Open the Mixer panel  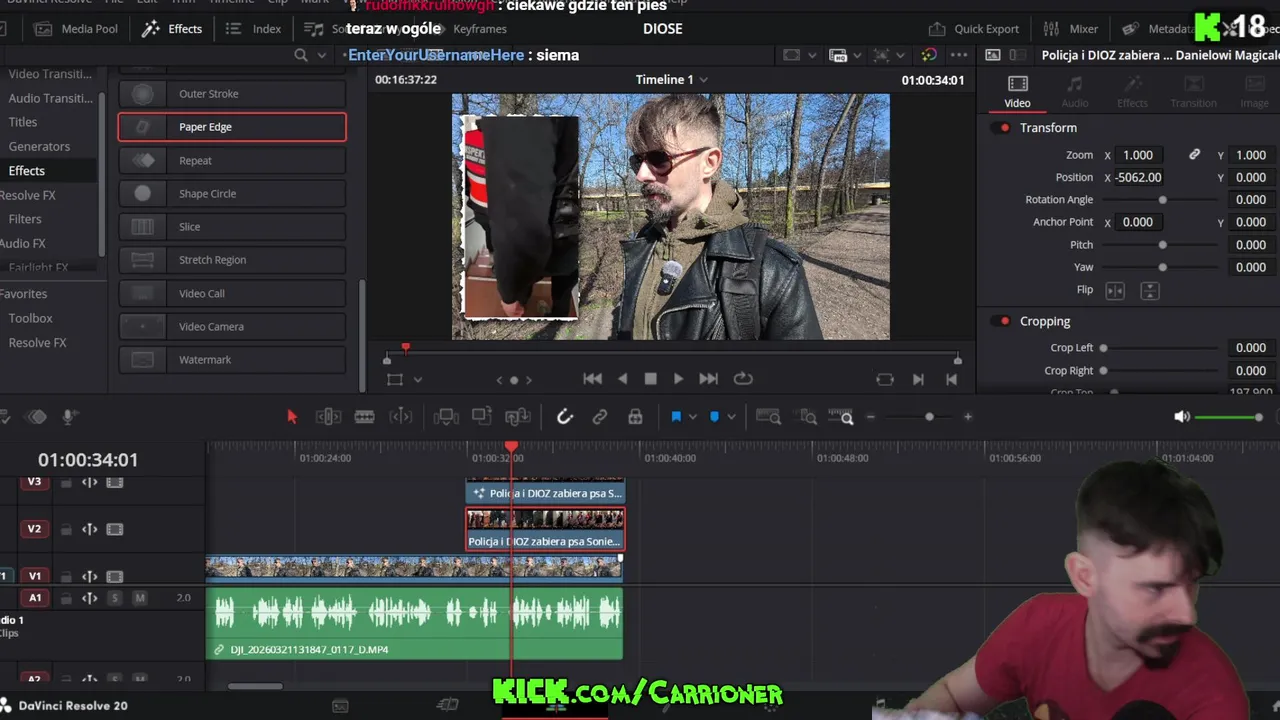coord(1070,29)
